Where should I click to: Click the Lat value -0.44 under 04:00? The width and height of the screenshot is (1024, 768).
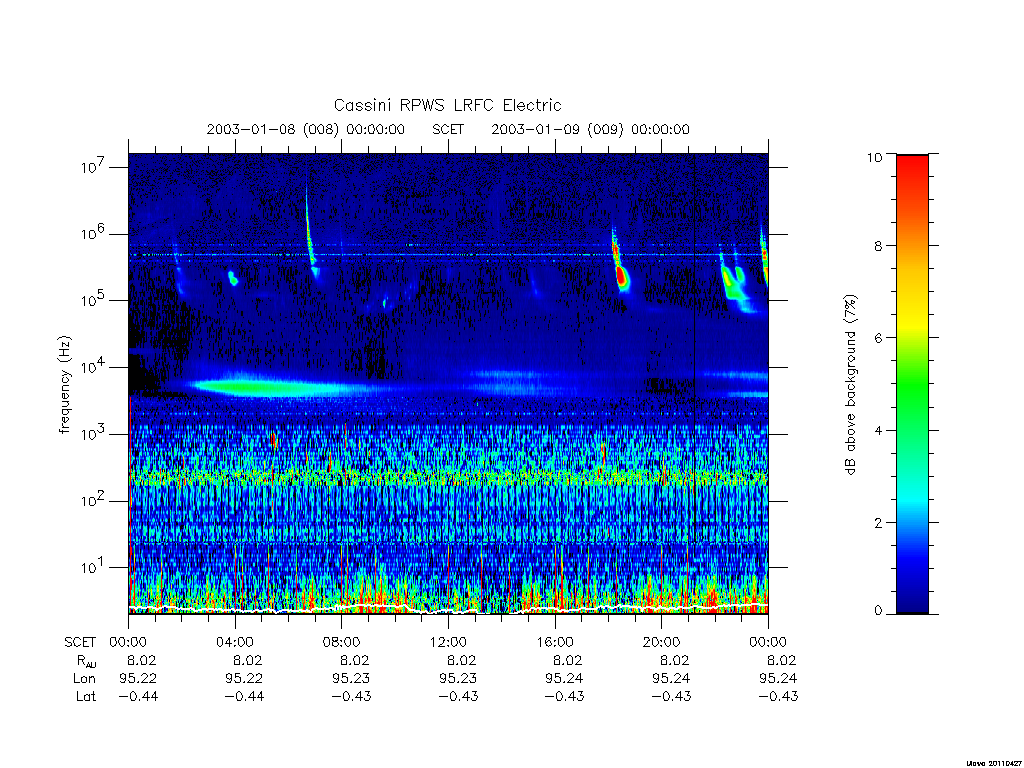244,696
